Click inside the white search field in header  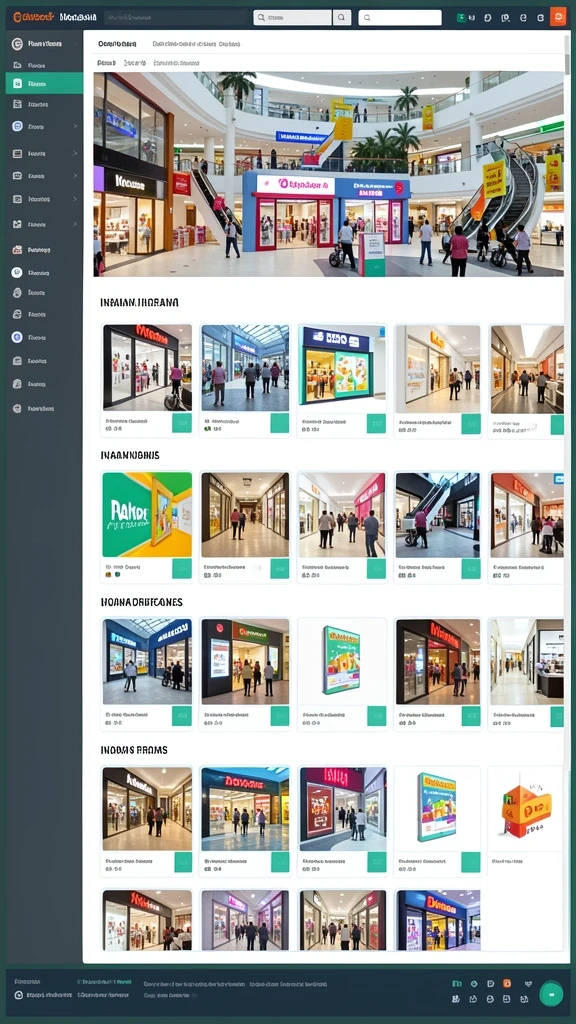pyautogui.click(x=400, y=18)
